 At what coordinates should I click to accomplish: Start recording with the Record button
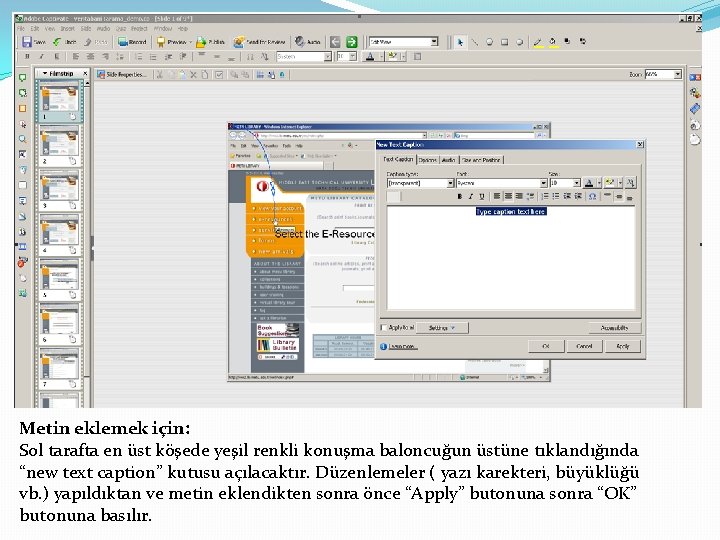tap(132, 42)
